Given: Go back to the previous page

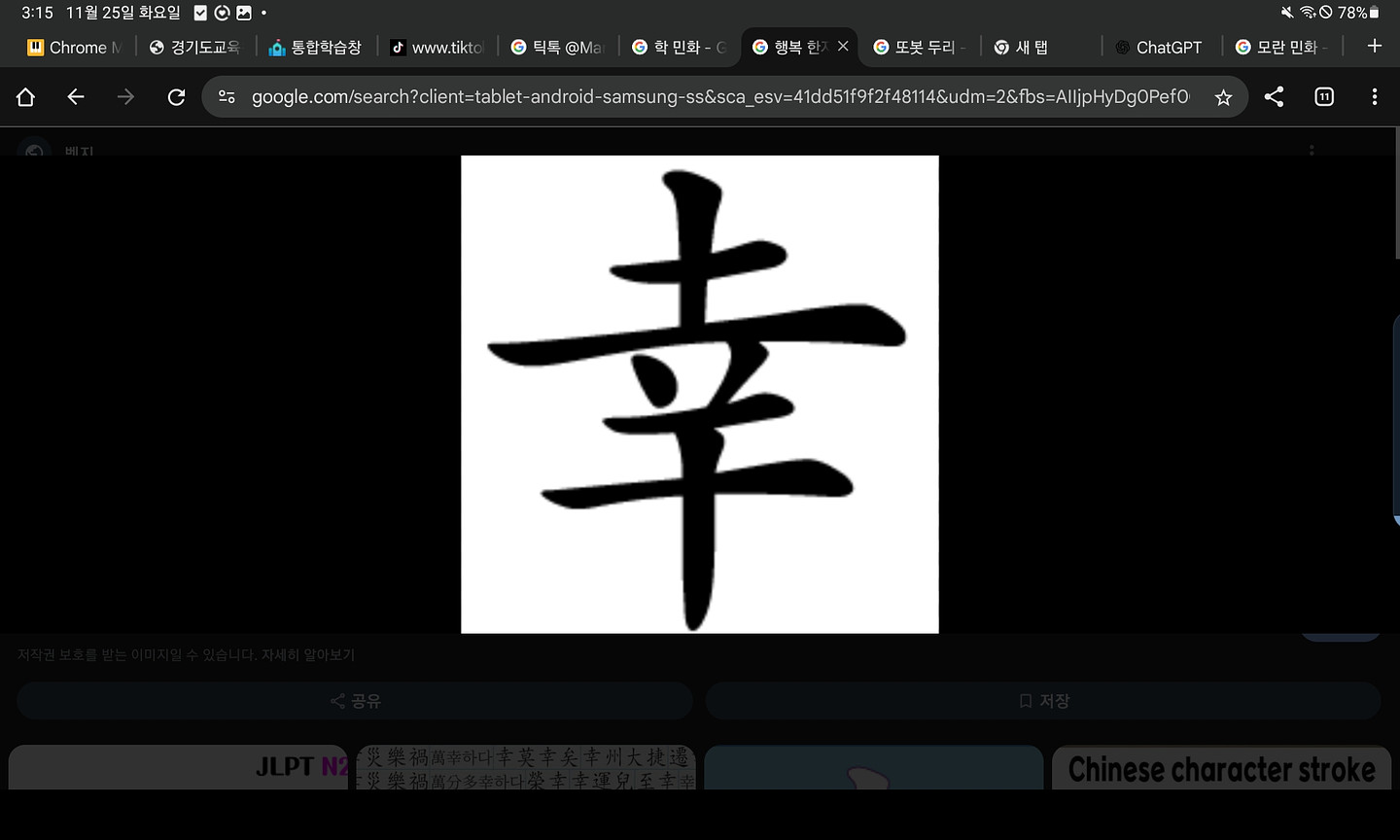Looking at the screenshot, I should pos(76,96).
